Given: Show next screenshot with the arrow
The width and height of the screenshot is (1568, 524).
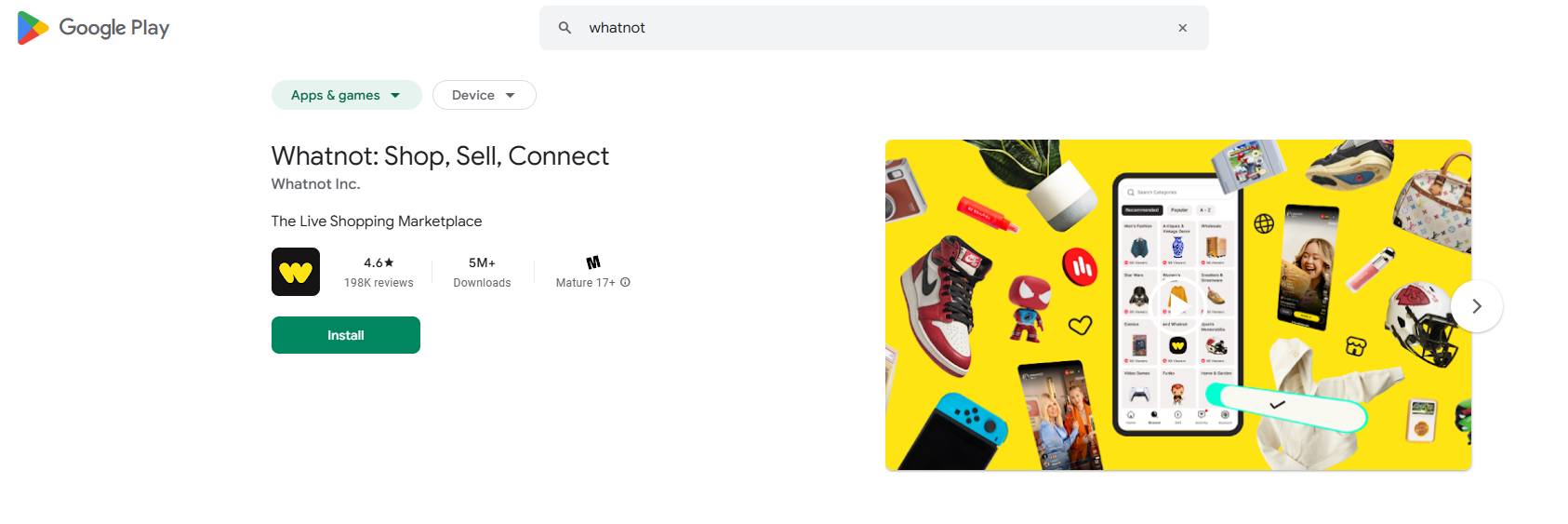Looking at the screenshot, I should click(x=1476, y=306).
